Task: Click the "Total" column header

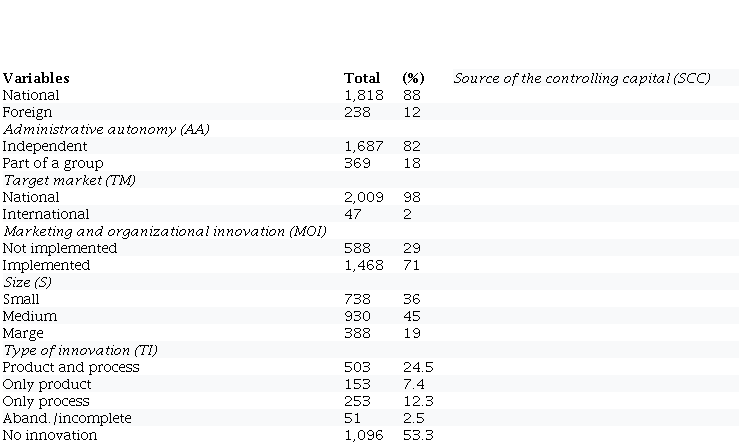Action: [x=361, y=78]
